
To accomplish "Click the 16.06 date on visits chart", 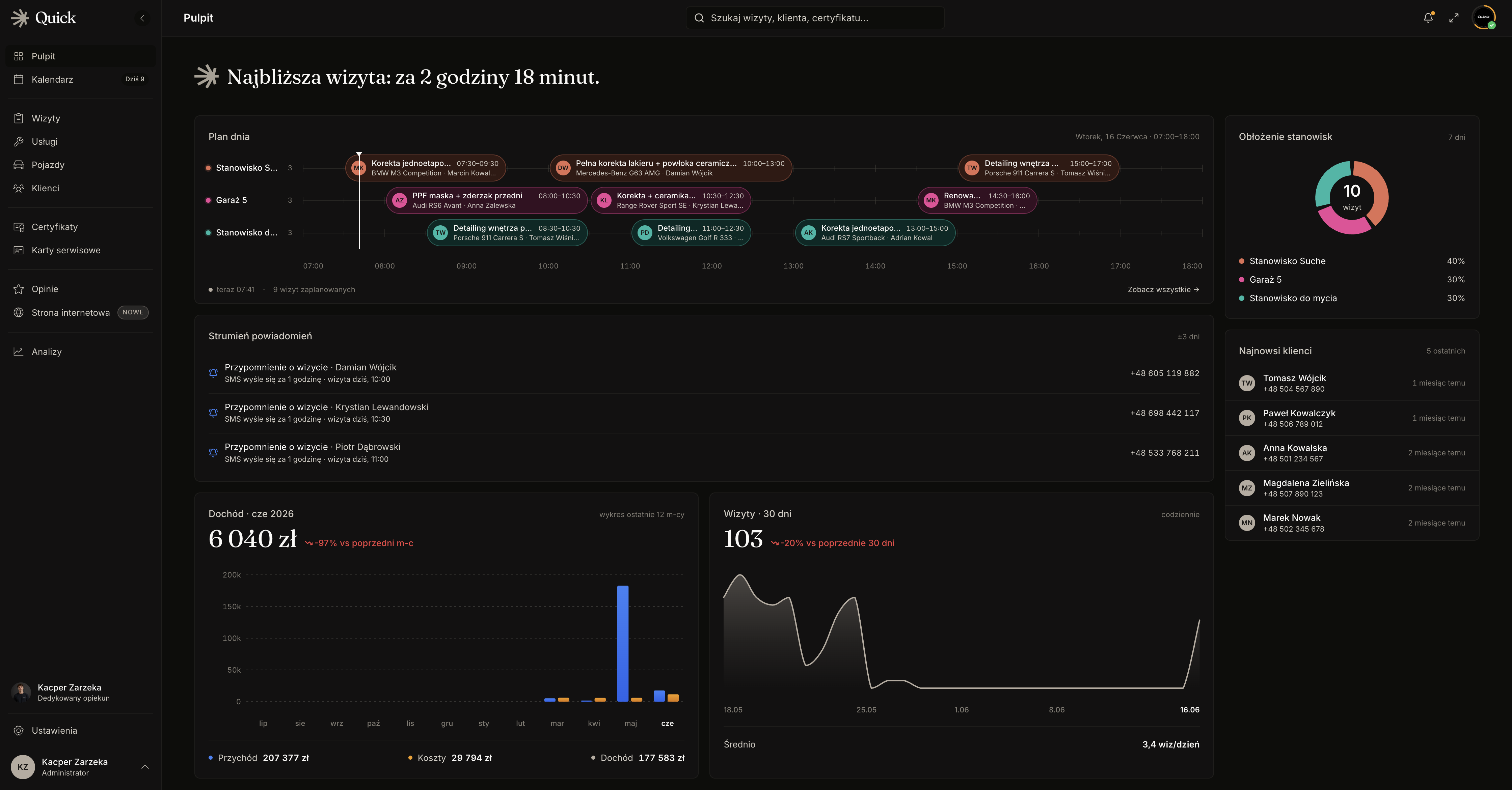I will [1190, 710].
